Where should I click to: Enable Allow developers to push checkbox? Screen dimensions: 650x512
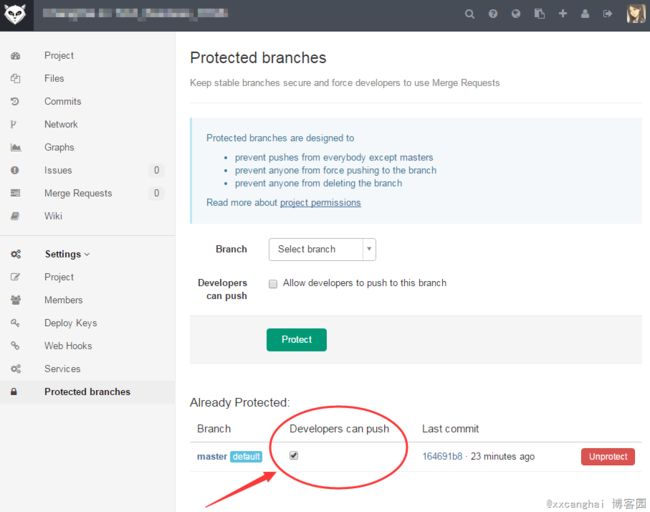(x=273, y=284)
